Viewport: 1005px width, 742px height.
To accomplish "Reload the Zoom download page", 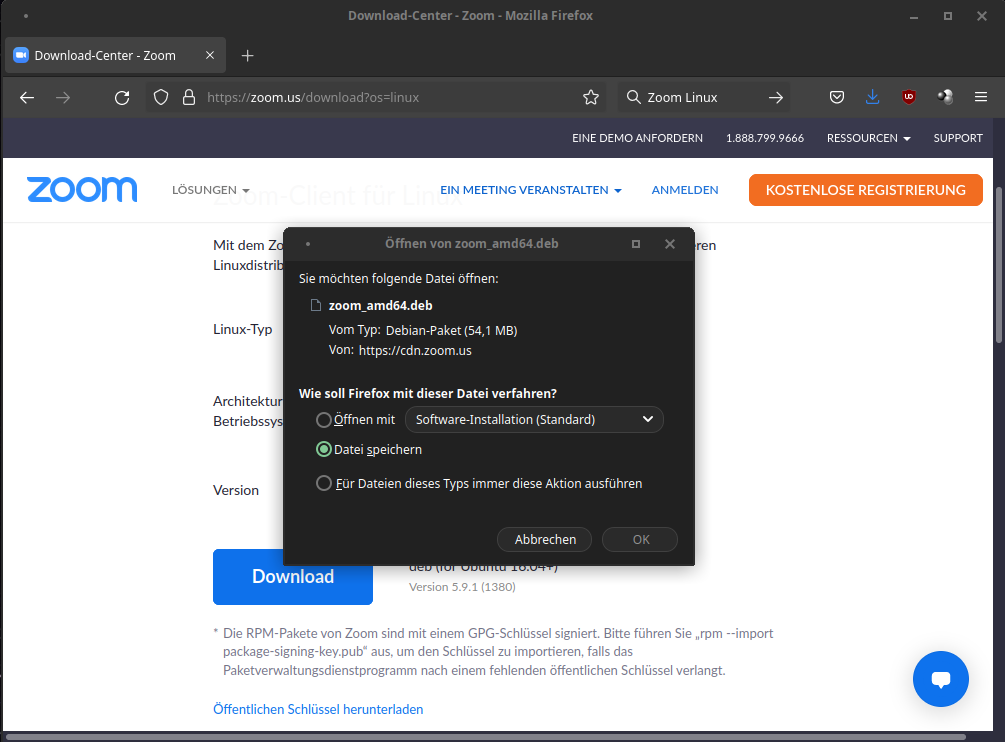I will 122,97.
